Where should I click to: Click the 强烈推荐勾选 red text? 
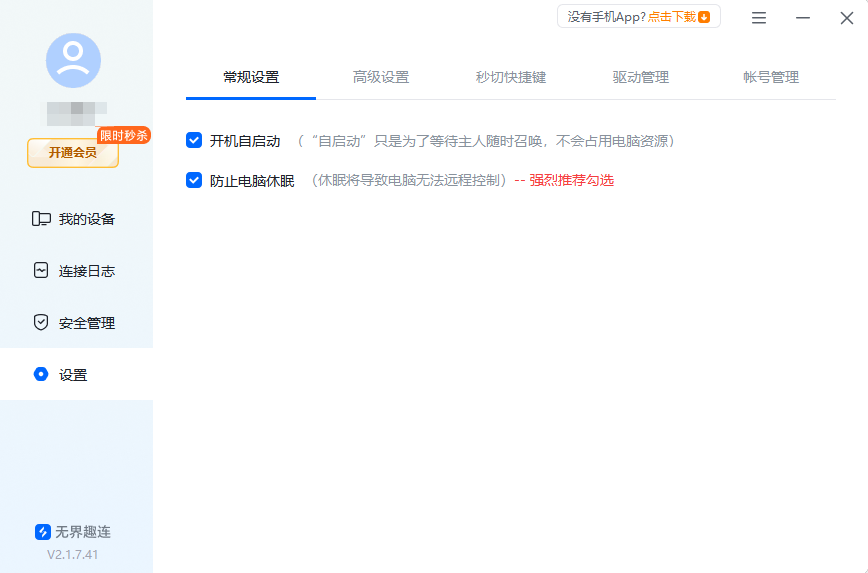coord(571,180)
